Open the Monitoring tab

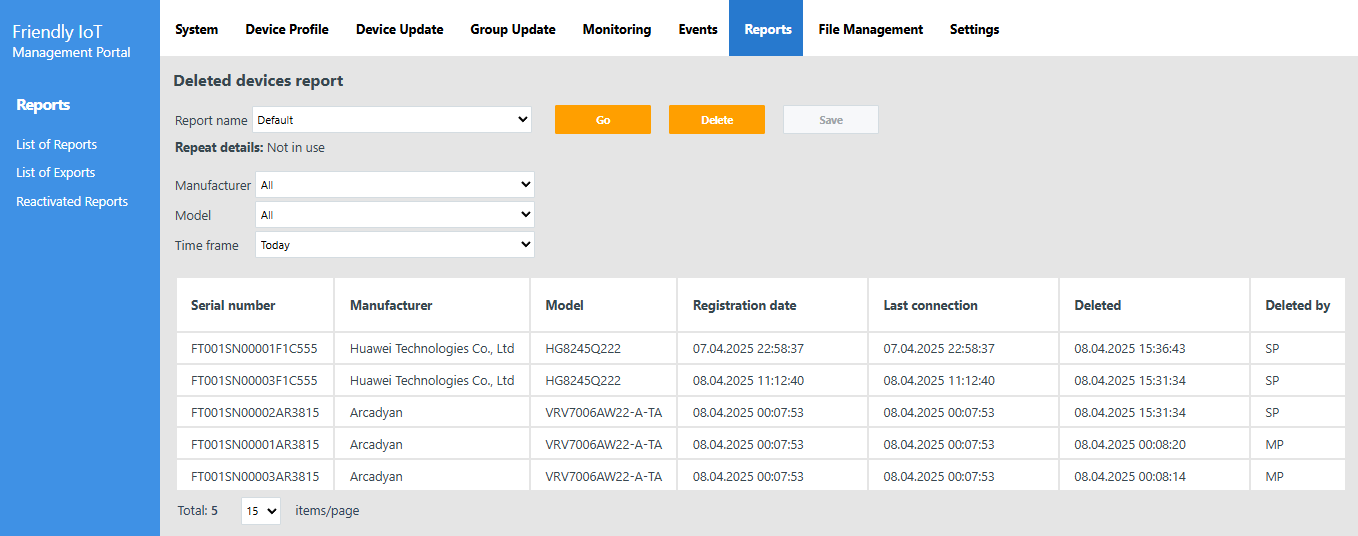point(617,29)
